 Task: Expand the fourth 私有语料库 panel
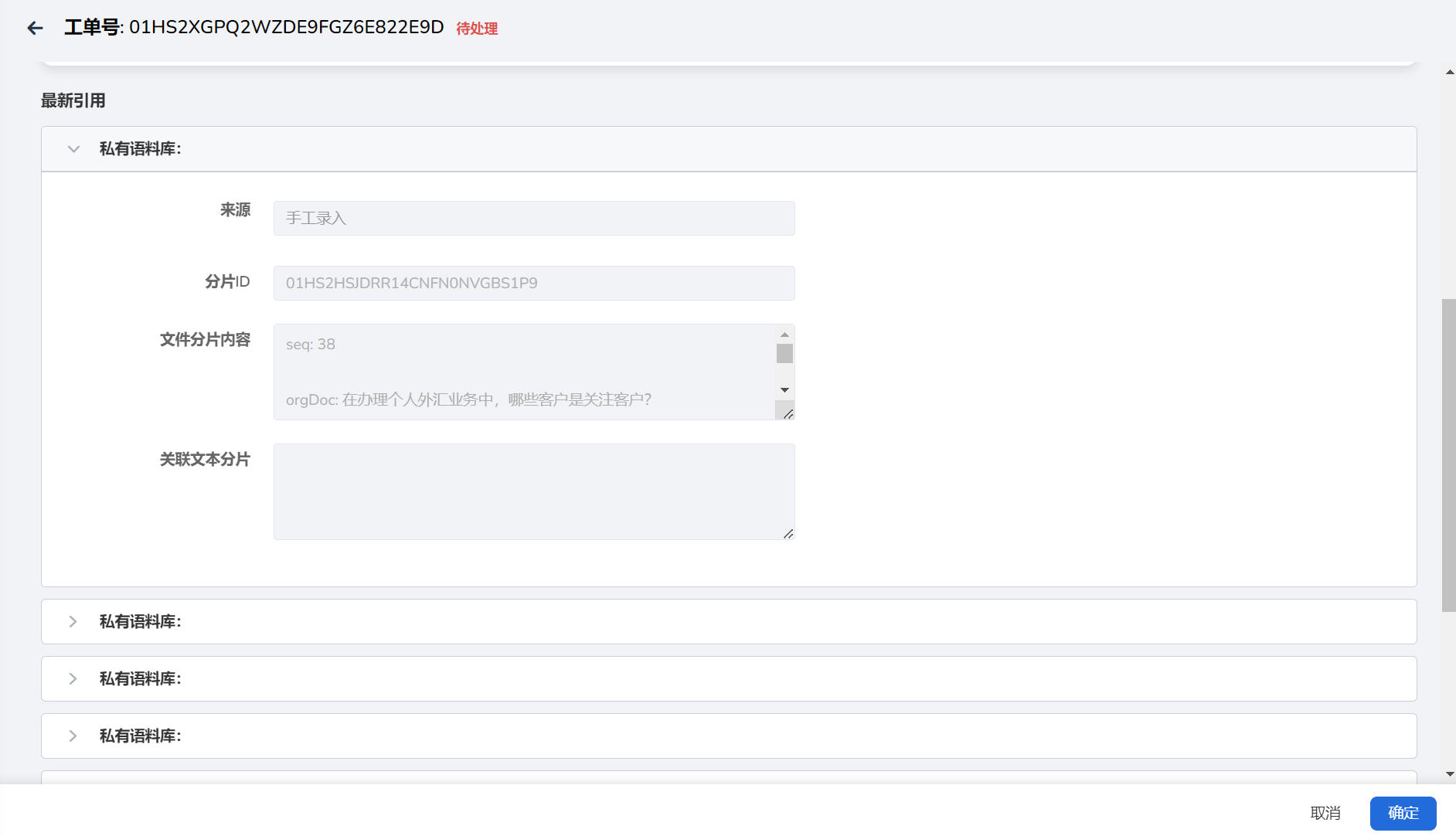73,736
